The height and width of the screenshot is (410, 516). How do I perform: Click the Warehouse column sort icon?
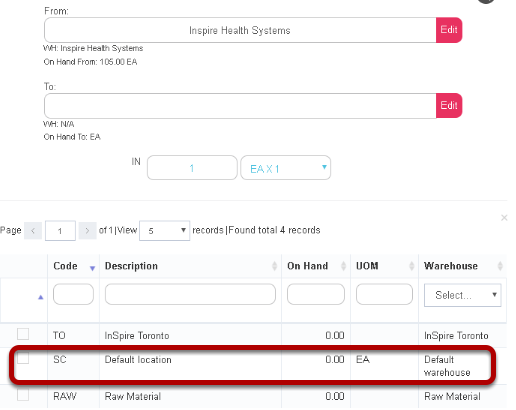point(500,266)
